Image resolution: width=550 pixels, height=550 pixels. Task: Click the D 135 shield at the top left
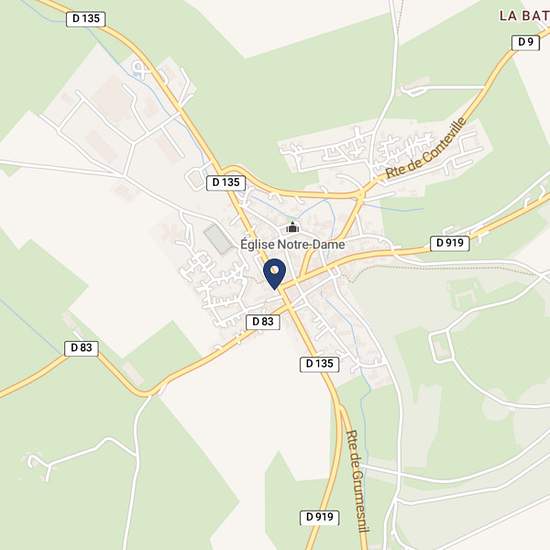(86, 19)
